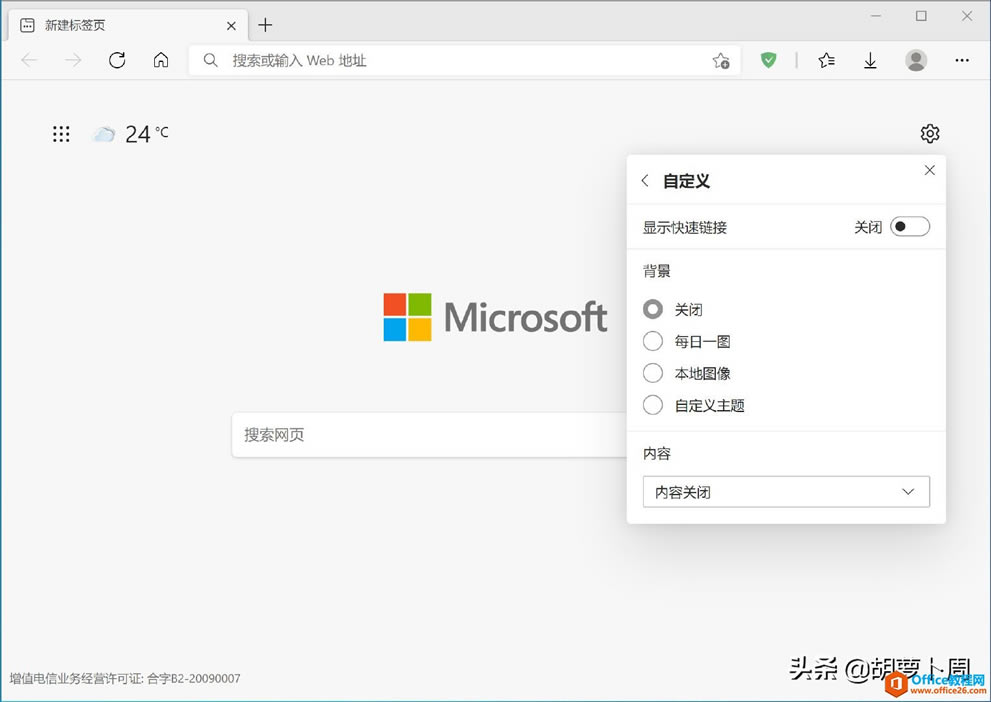Click the Microsoft logo
Image resolution: width=991 pixels, height=702 pixels.
coord(495,317)
